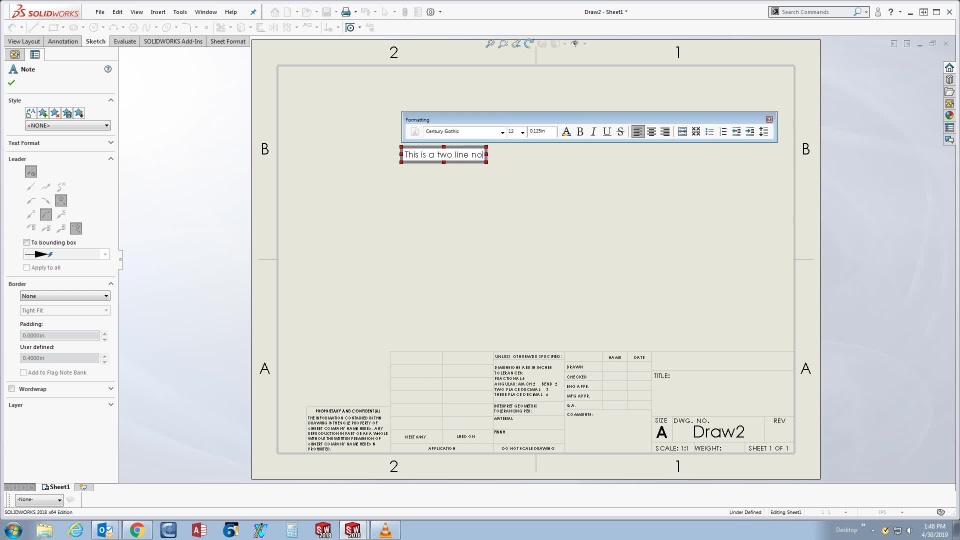960x540 pixels.
Task: Open the style <NONE> dropdown
Action: click(67, 126)
